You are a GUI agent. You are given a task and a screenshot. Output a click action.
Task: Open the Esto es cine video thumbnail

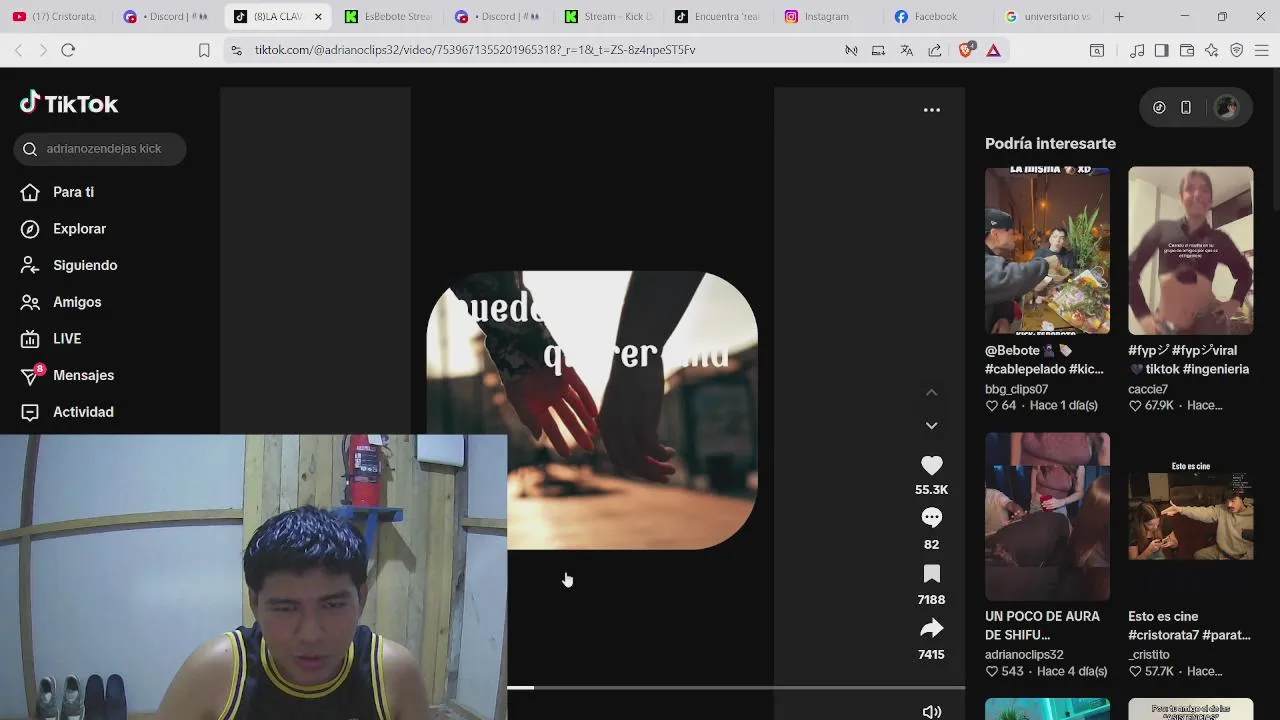pos(1190,516)
